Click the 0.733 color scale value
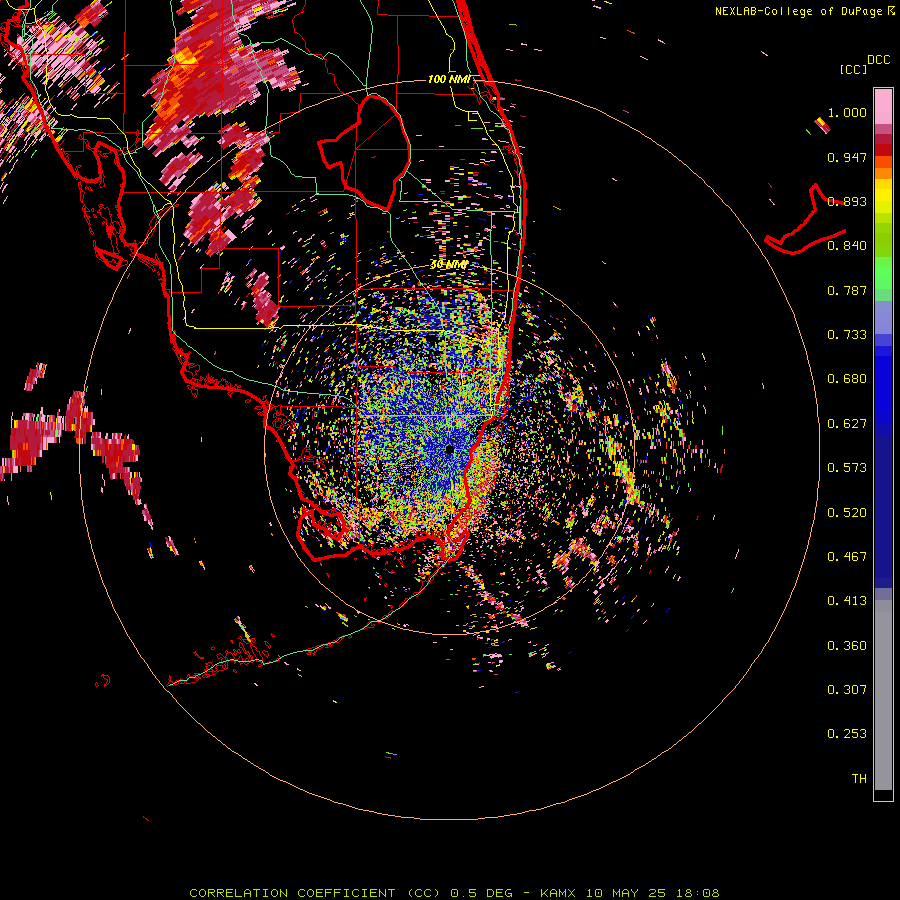Image resolution: width=900 pixels, height=900 pixels. click(x=847, y=335)
